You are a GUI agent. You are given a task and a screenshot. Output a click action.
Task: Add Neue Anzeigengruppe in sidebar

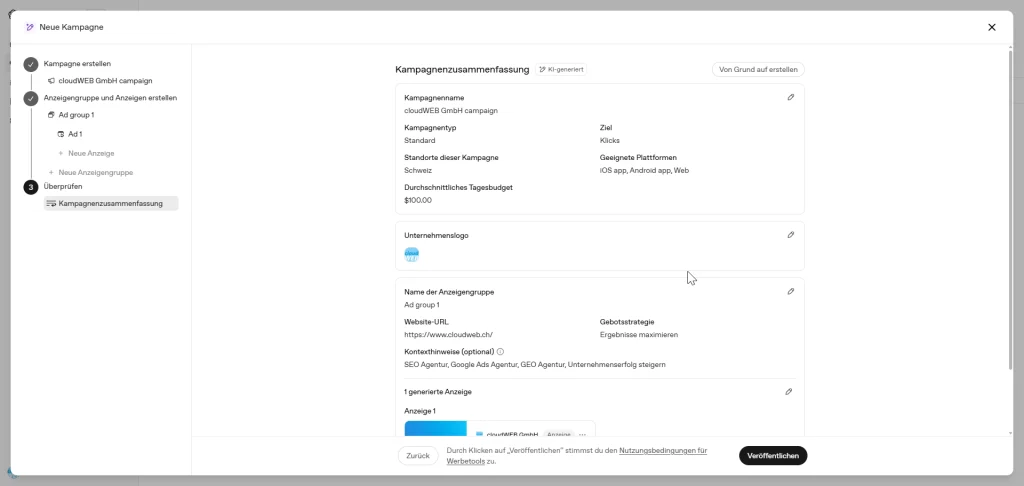[96, 172]
